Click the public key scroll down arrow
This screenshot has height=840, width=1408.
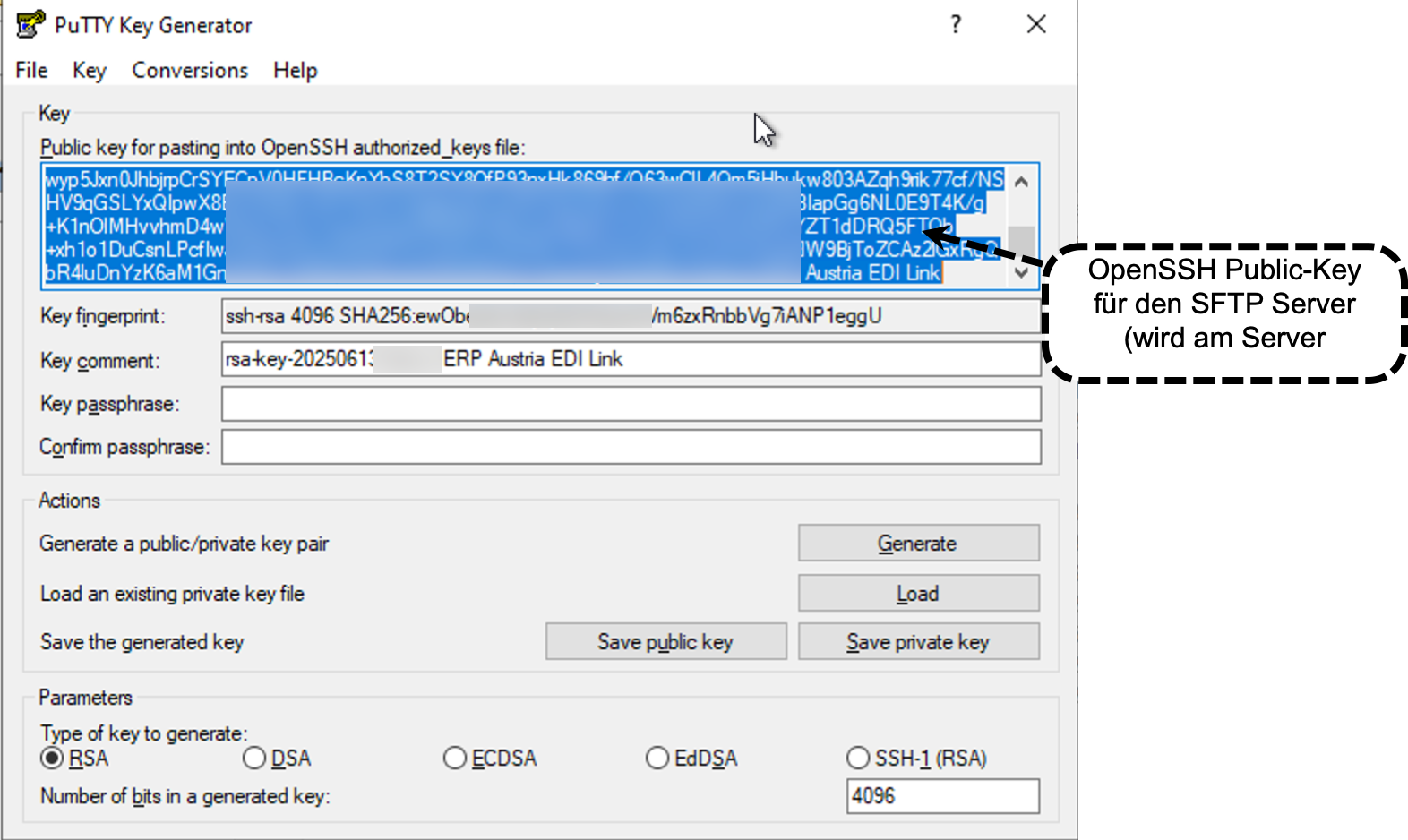click(1021, 273)
